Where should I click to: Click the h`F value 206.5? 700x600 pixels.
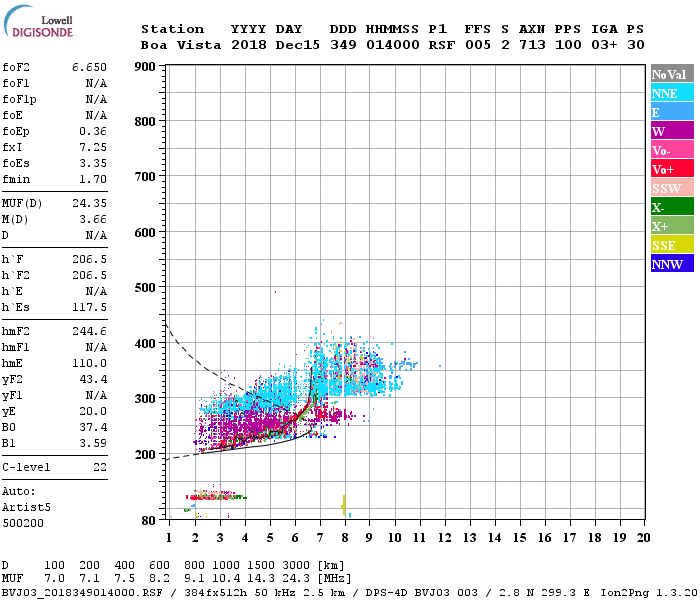(89, 259)
